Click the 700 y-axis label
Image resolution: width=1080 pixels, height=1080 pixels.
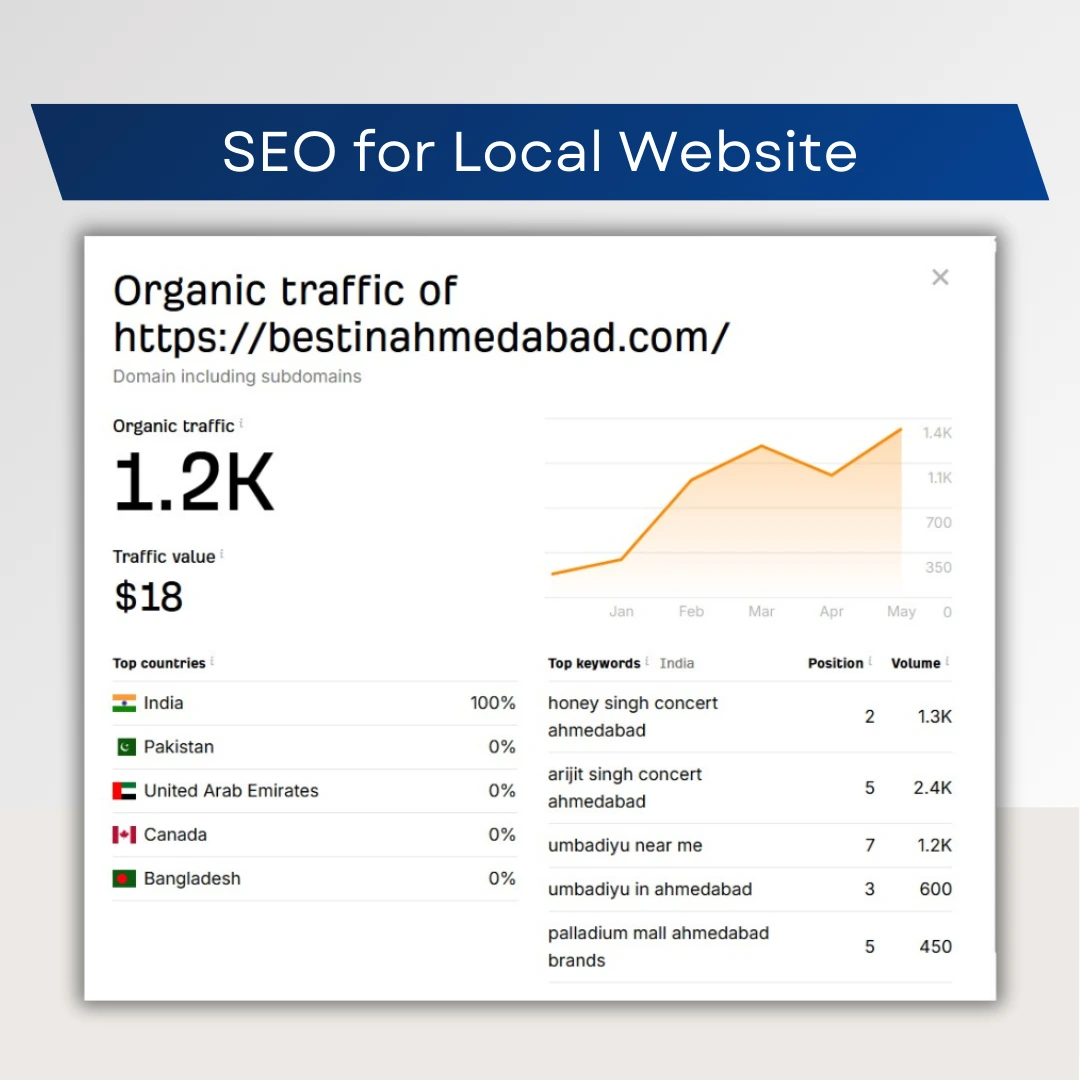938,523
